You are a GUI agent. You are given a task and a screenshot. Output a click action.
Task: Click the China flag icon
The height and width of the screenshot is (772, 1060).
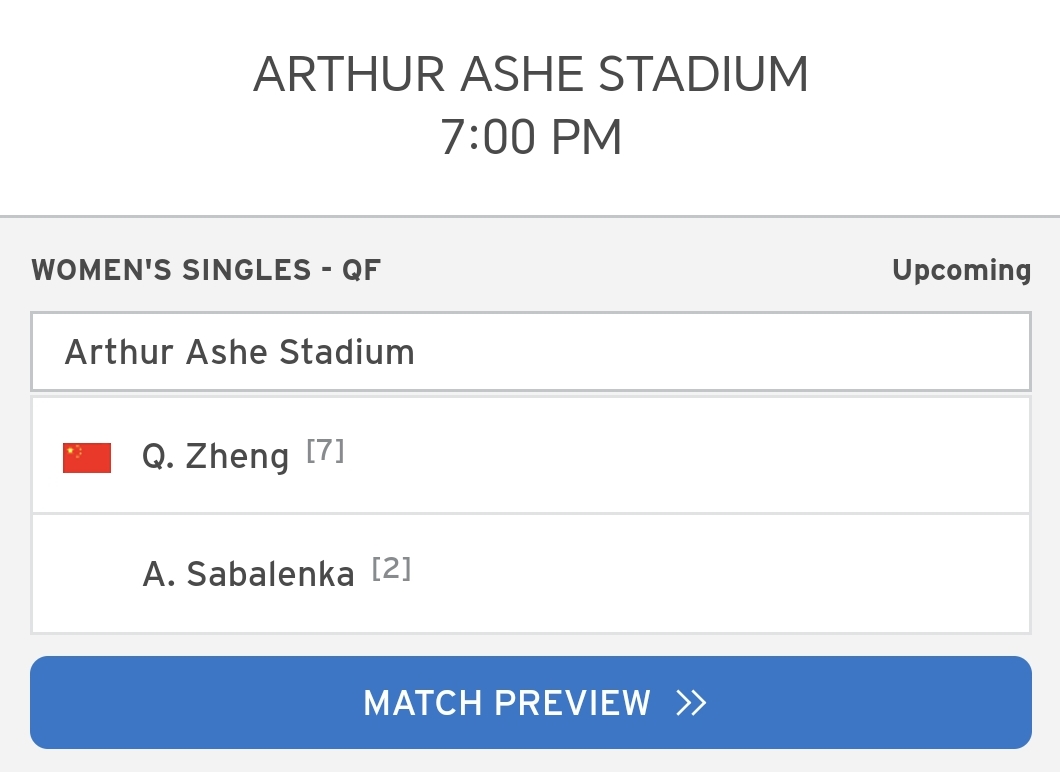point(87,458)
